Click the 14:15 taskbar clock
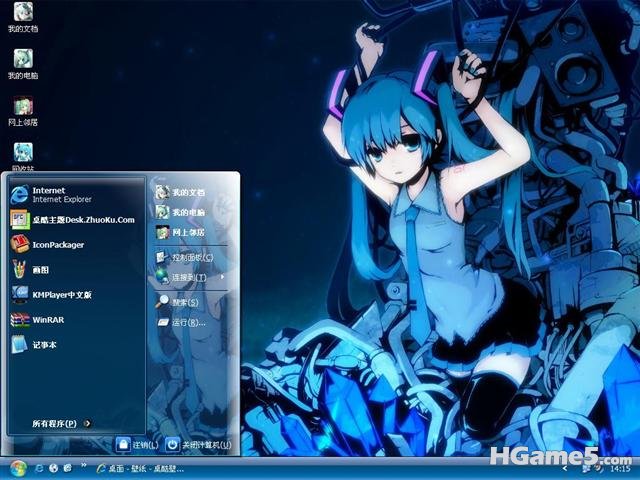 click(x=620, y=469)
